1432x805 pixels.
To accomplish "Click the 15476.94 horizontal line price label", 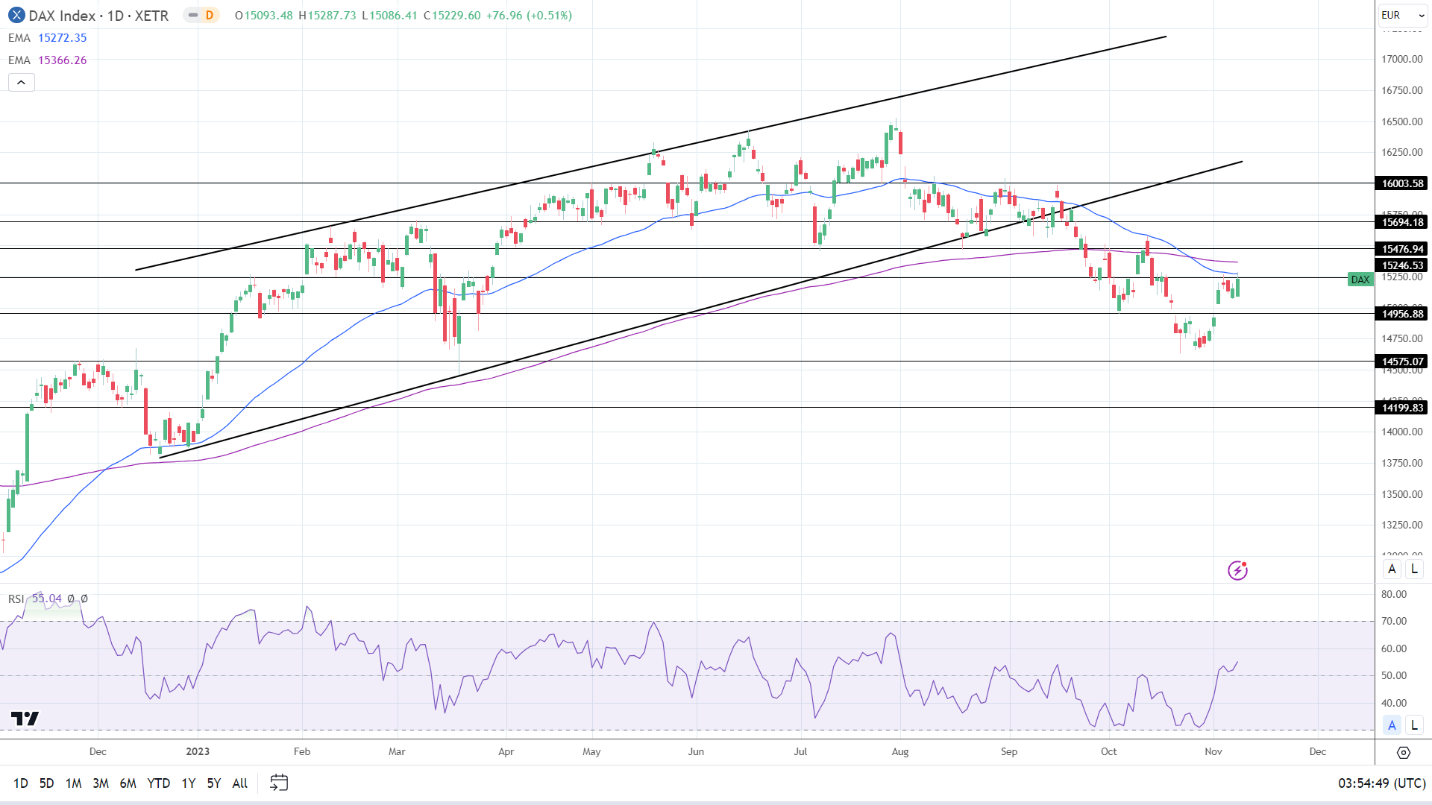I will pos(1402,248).
